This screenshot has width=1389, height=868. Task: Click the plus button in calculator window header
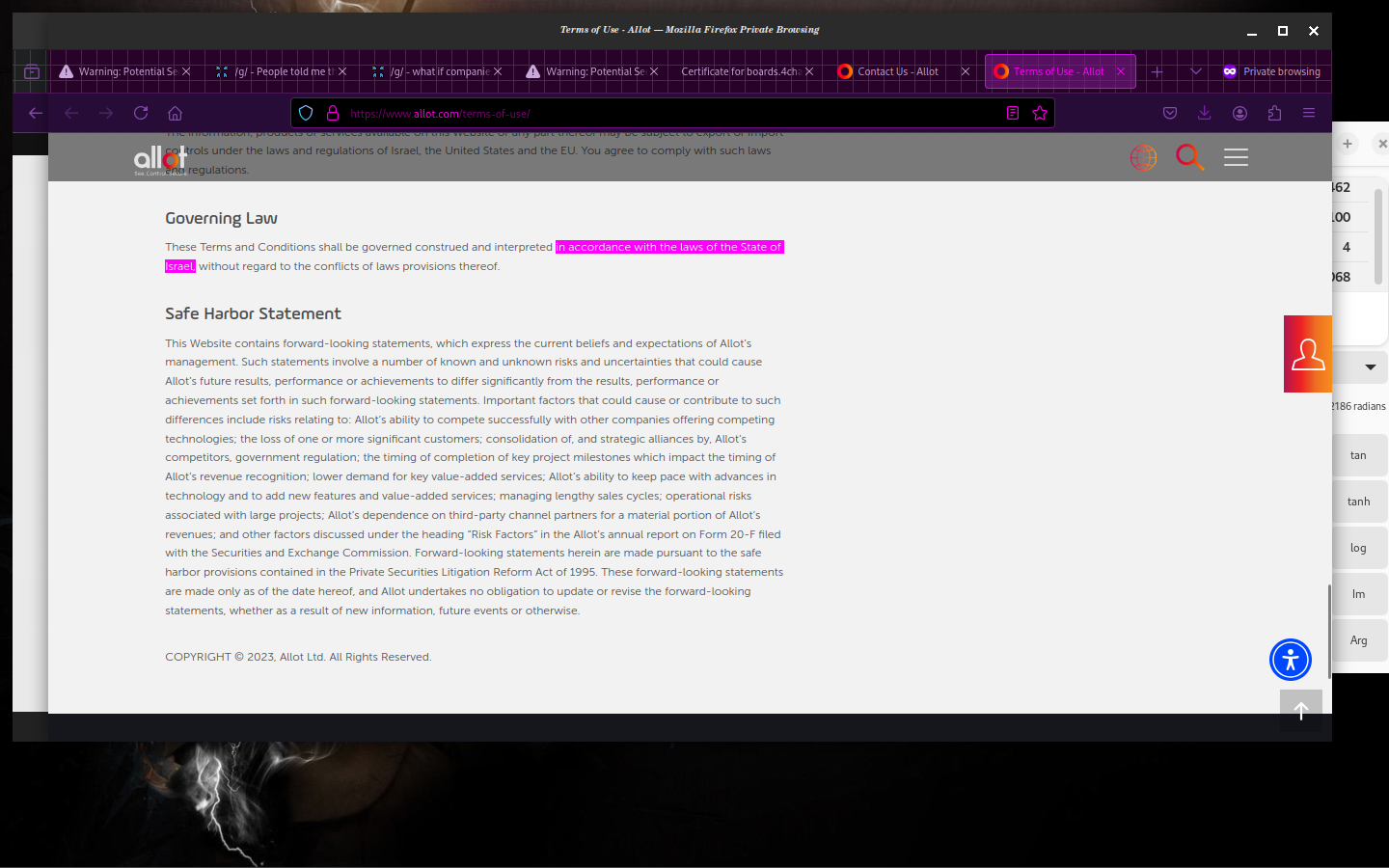[1348, 144]
